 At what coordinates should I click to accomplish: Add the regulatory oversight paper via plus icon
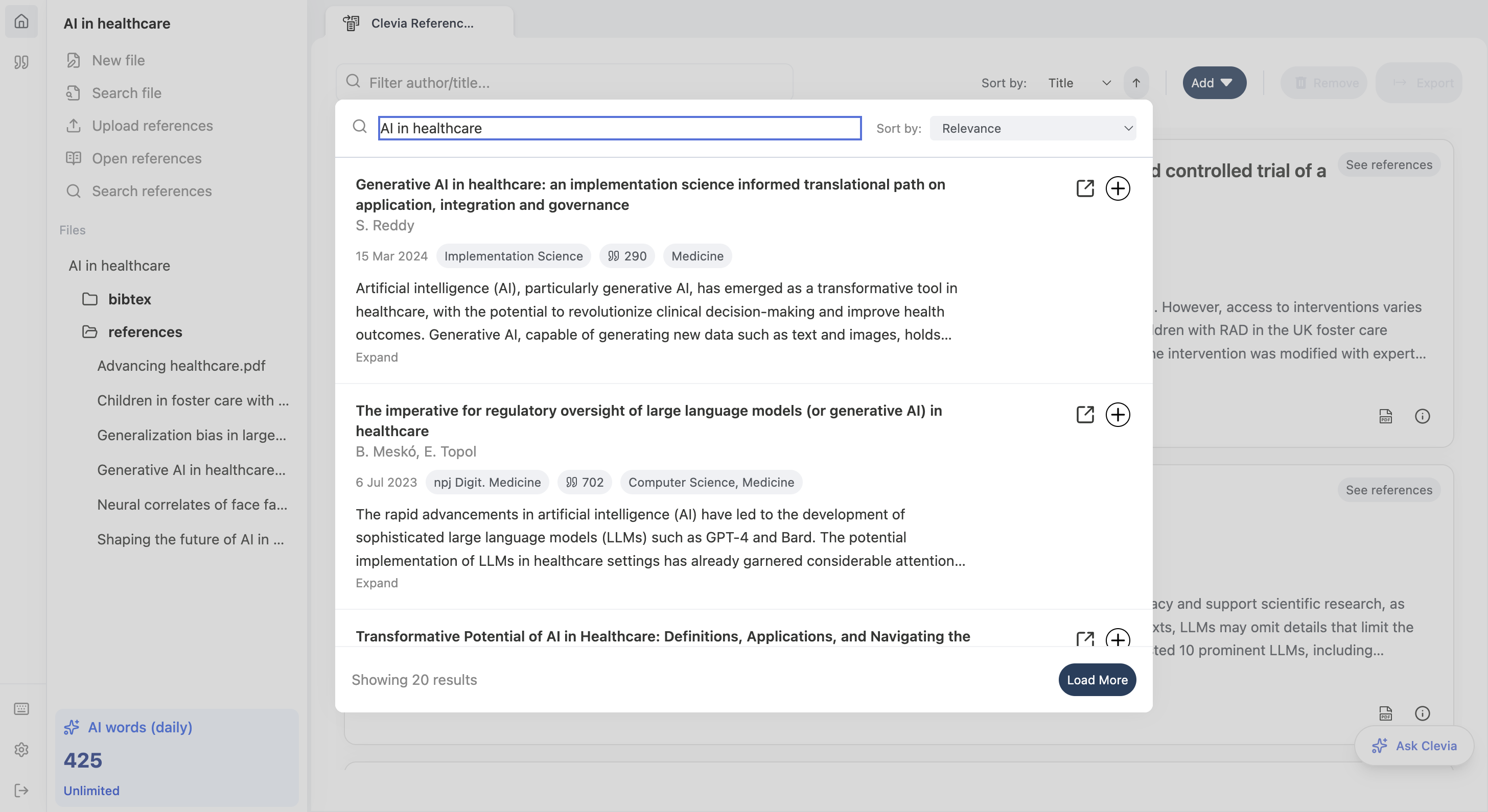(1119, 414)
